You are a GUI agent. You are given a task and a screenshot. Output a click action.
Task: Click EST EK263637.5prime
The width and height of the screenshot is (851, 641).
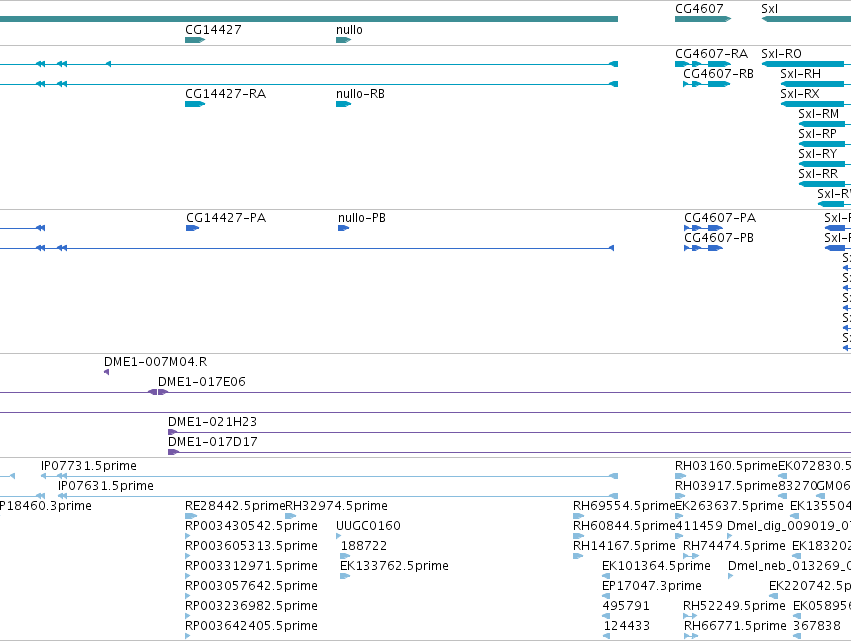click(729, 506)
